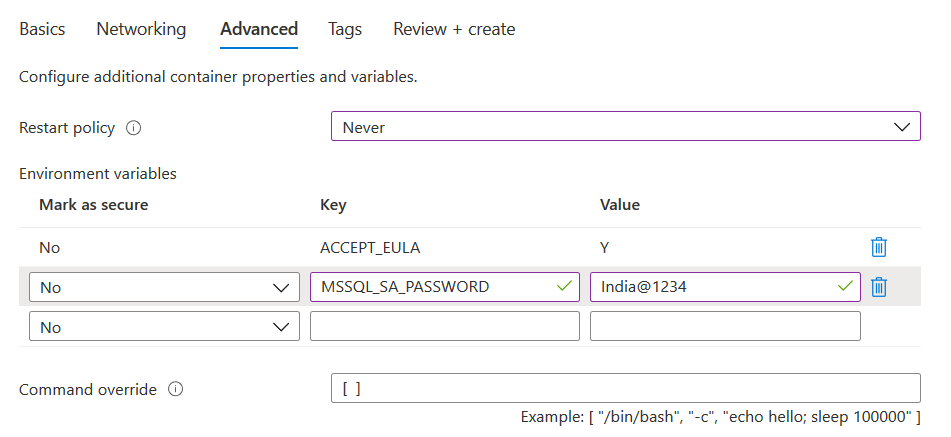The height and width of the screenshot is (437, 951).
Task: Click the empty Key input field
Action: click(x=444, y=327)
